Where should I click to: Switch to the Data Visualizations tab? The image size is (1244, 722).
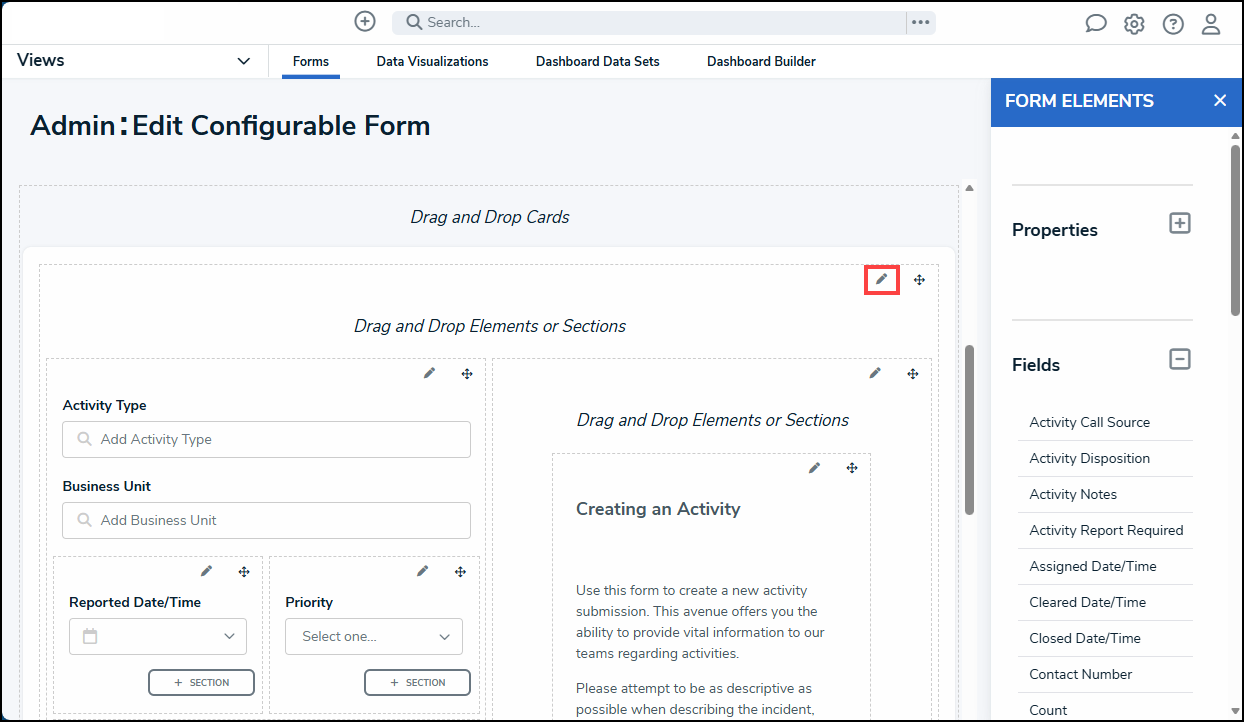tap(432, 62)
